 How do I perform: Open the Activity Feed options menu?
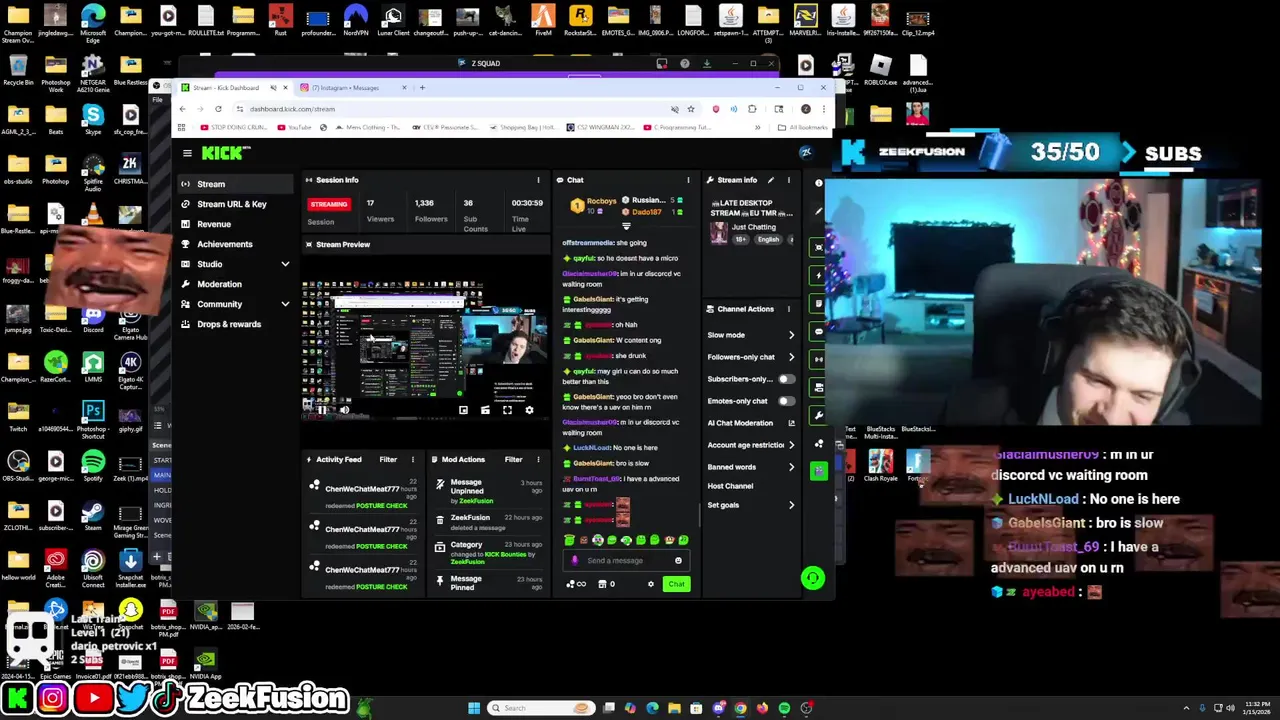(x=412, y=459)
